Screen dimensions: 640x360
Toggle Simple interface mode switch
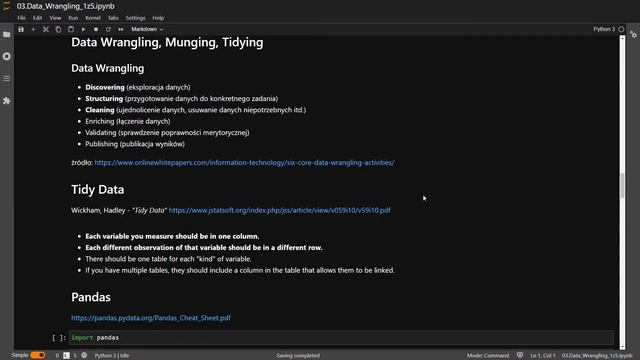pos(38,355)
